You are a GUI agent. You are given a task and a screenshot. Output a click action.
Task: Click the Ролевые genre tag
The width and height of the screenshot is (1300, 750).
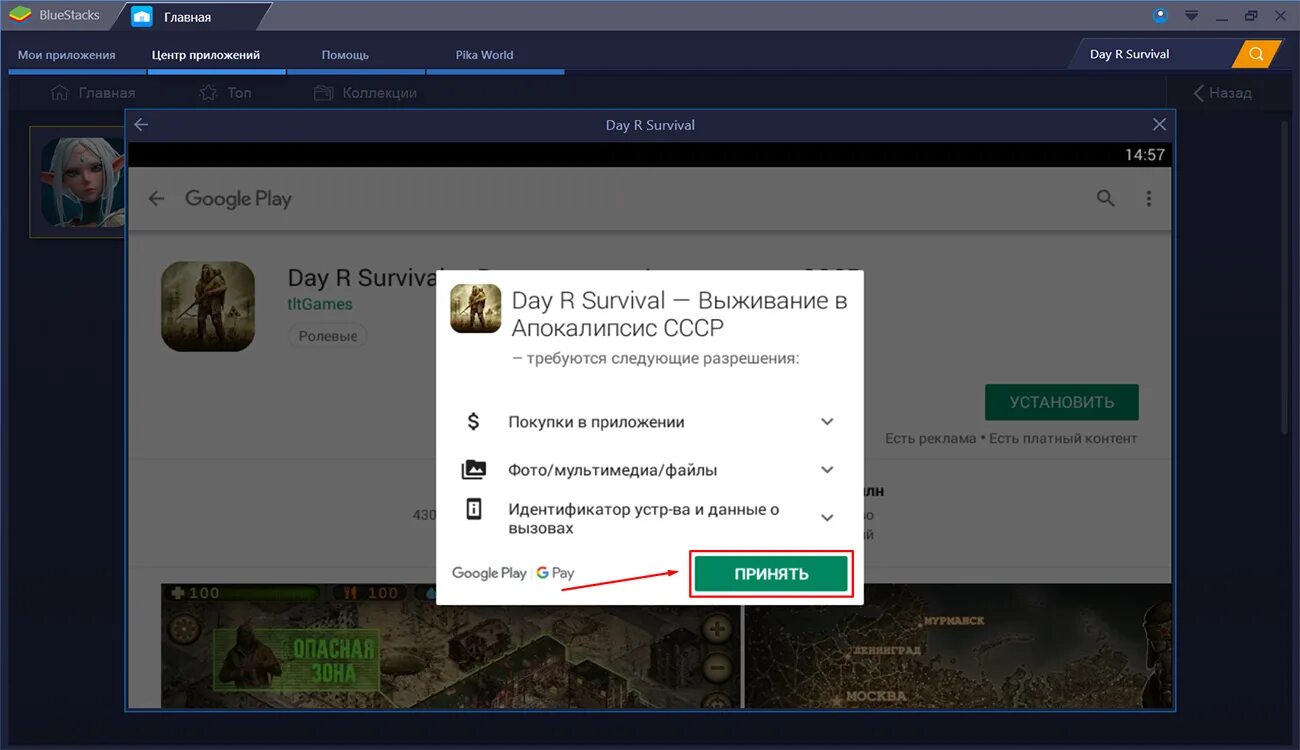pyautogui.click(x=328, y=336)
